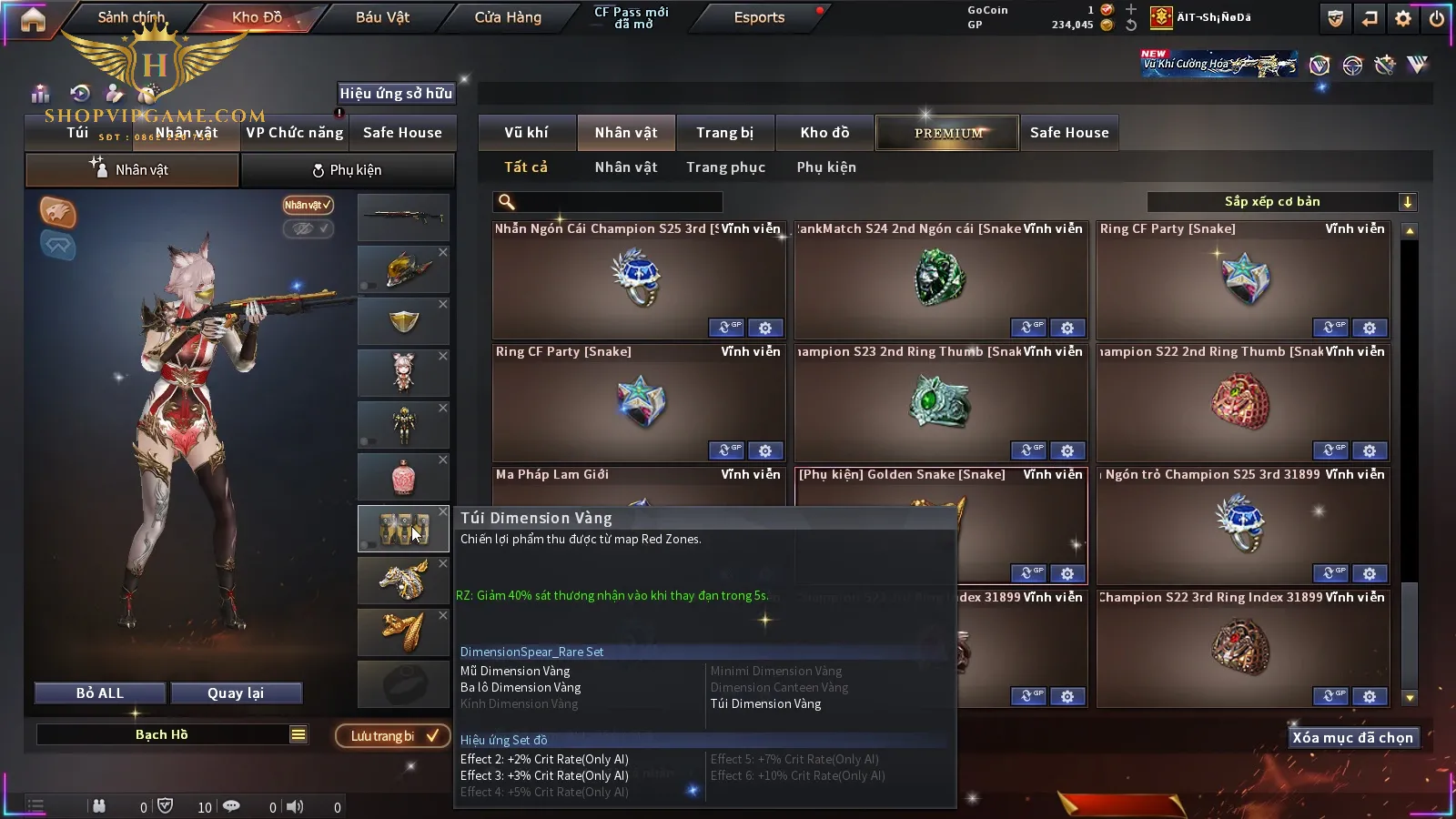1456x819 pixels.
Task: Click the plus icon next to GoCoin
Action: click(x=1131, y=9)
